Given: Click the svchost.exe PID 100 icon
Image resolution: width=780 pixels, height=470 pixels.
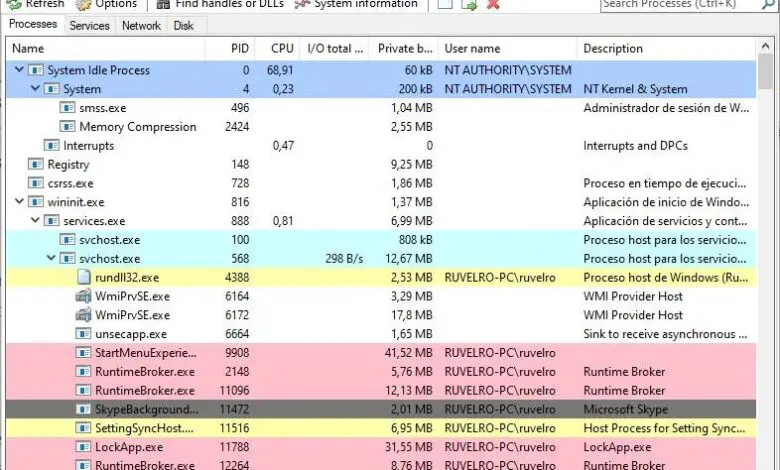Looking at the screenshot, I should [x=67, y=240].
